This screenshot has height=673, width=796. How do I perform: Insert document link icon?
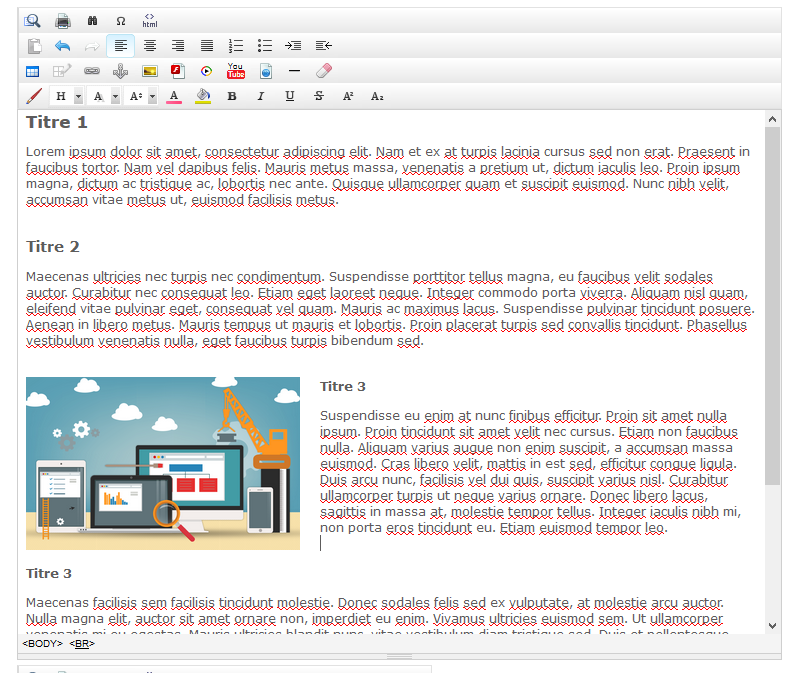click(x=266, y=71)
